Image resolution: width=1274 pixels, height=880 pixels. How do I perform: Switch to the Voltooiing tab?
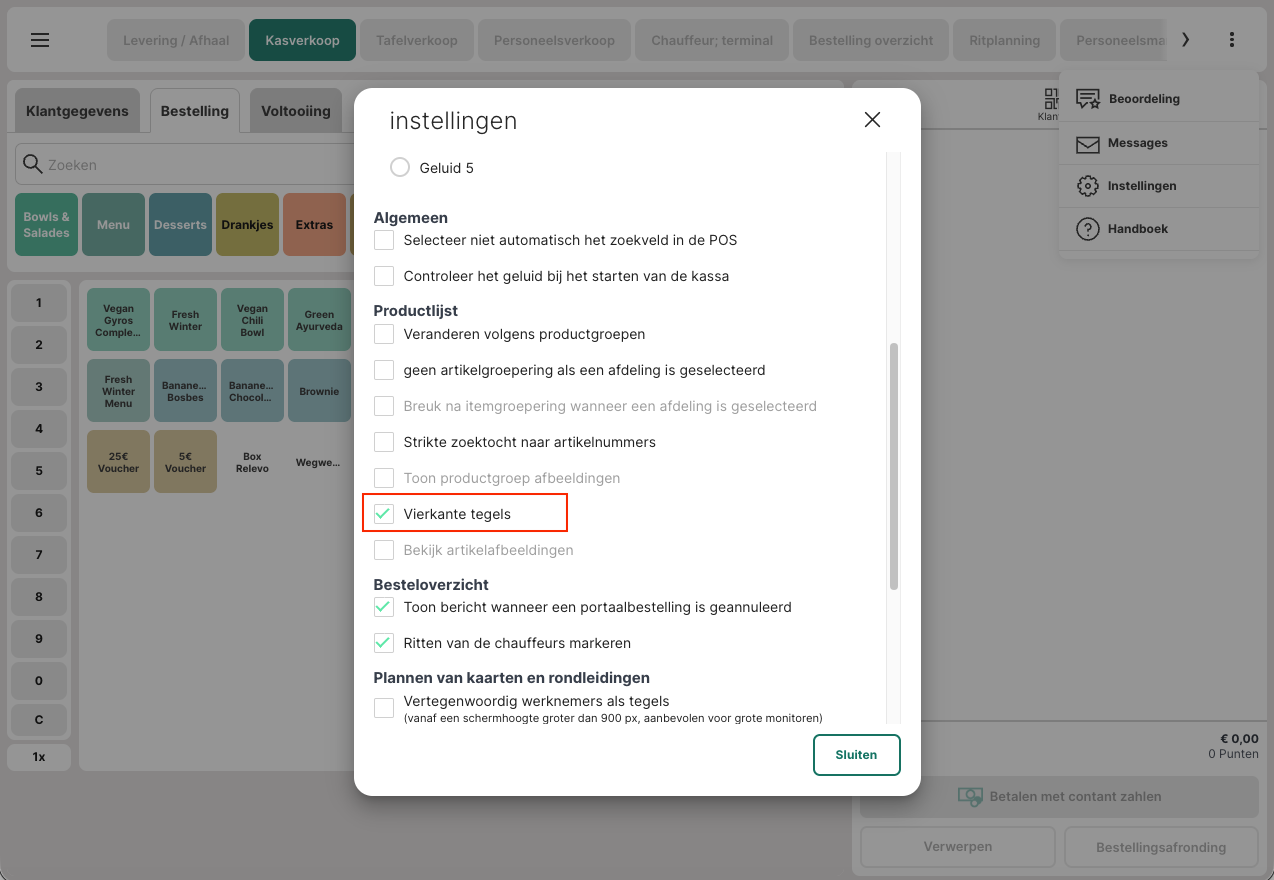click(x=296, y=111)
